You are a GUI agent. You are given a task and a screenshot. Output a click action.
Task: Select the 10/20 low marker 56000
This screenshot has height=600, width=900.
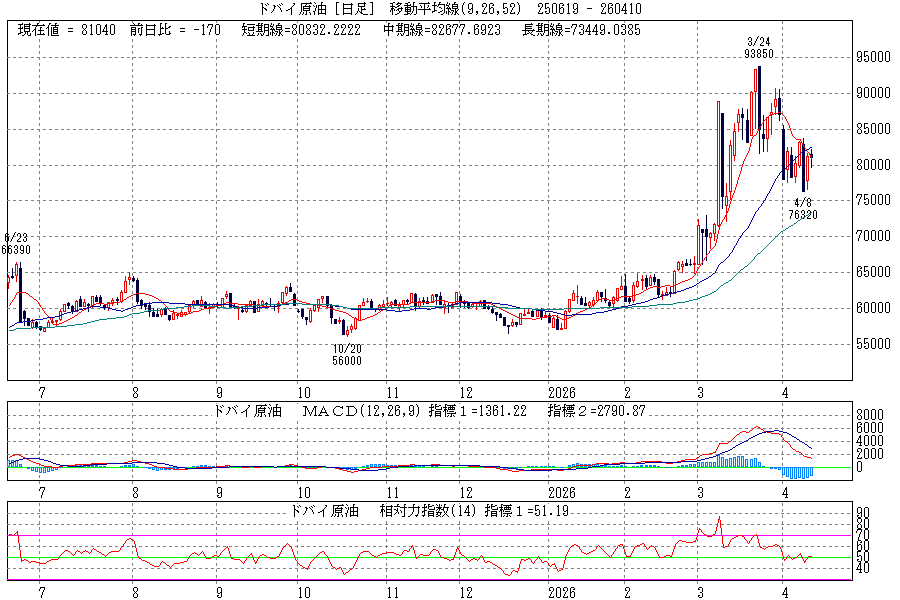coord(347,362)
